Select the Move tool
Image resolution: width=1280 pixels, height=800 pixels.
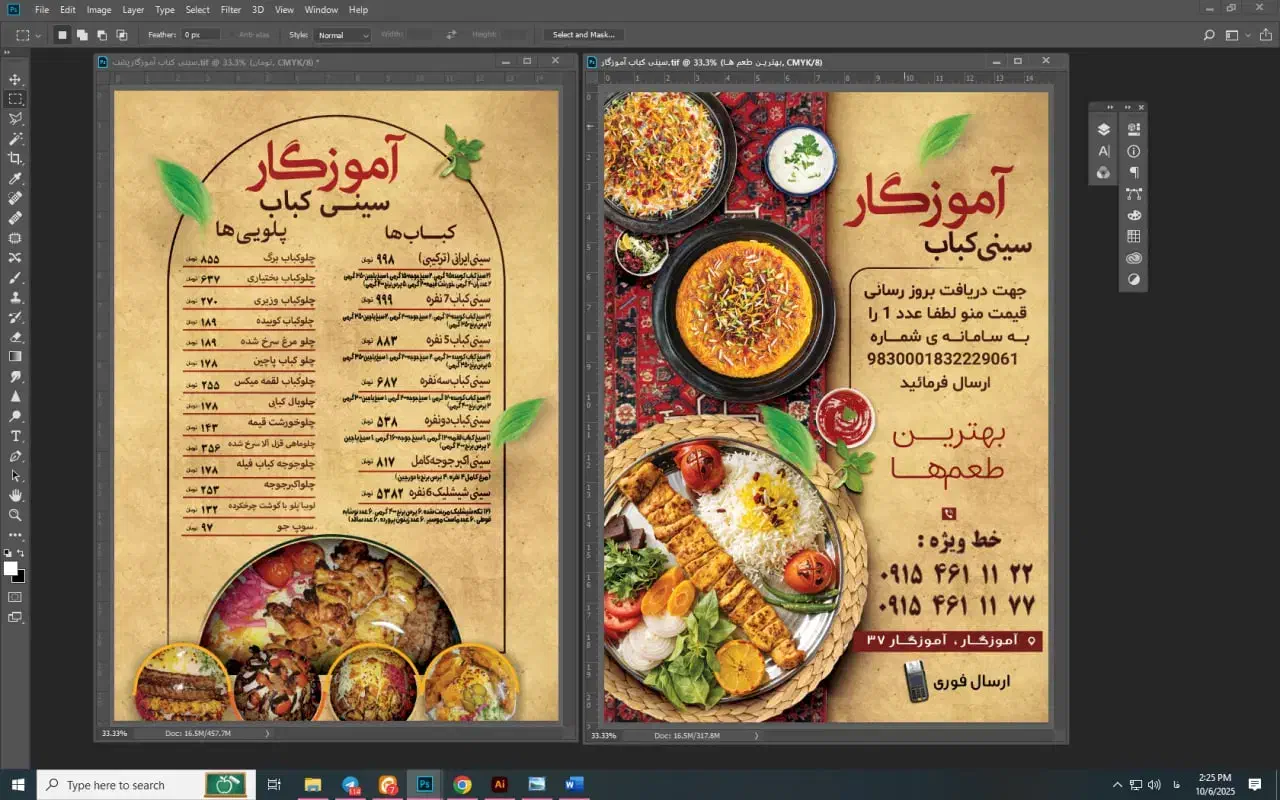[x=15, y=80]
